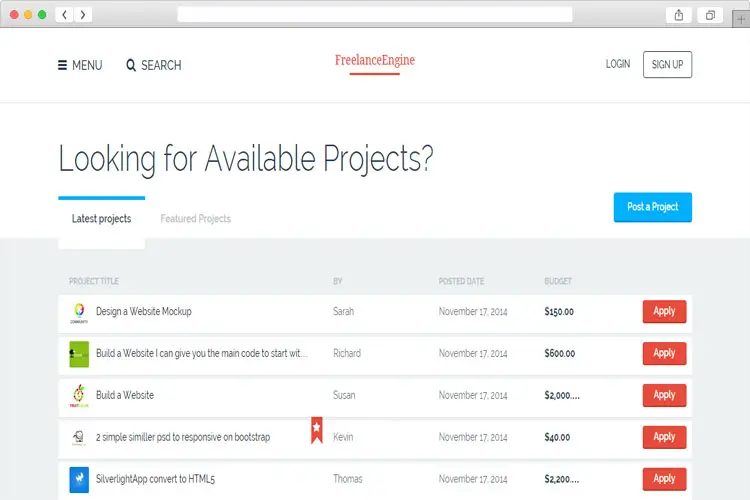Image resolution: width=750 pixels, height=500 pixels.
Task: Apply to Design a Website Mockup
Action: (664, 311)
